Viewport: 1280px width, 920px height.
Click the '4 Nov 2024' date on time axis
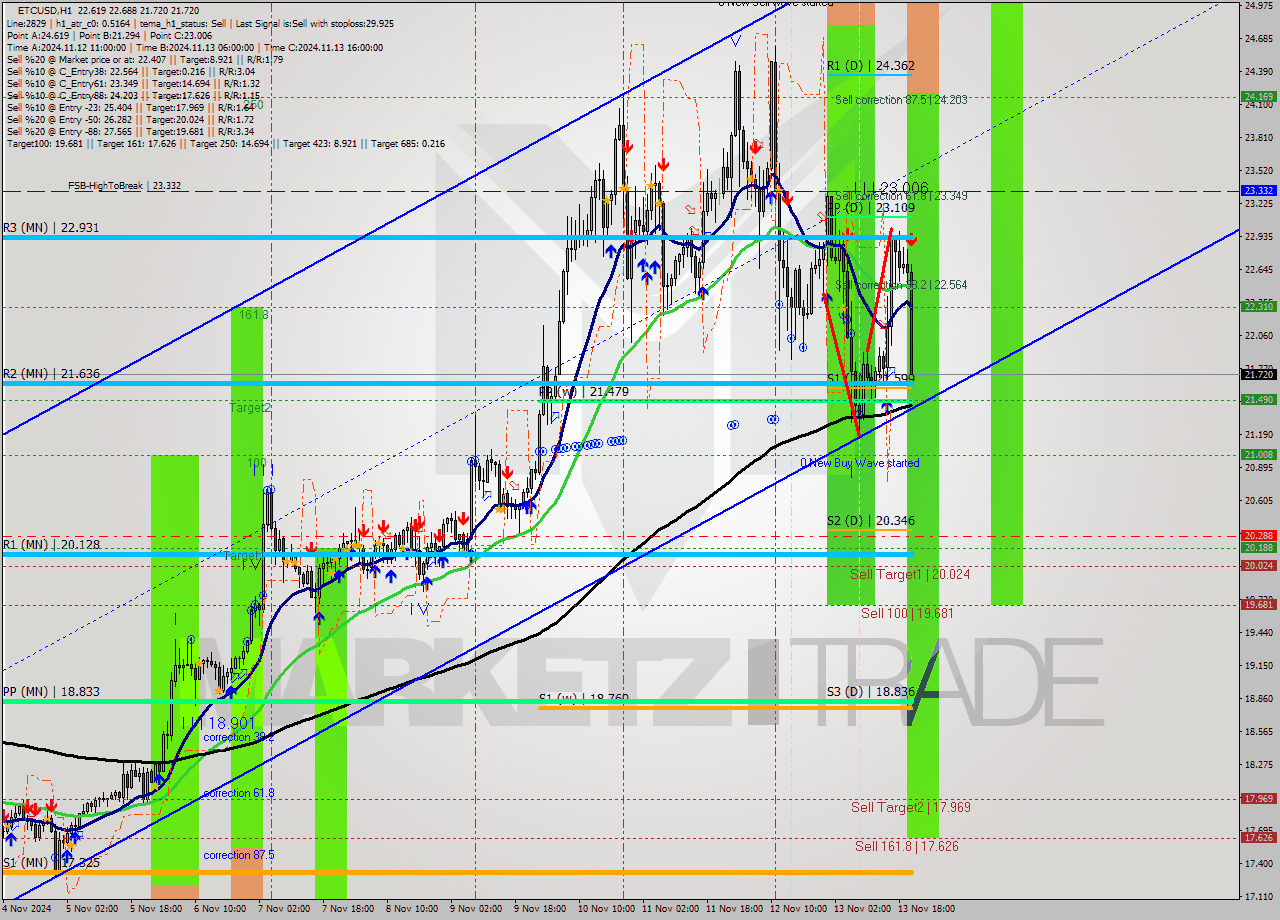pos(25,909)
